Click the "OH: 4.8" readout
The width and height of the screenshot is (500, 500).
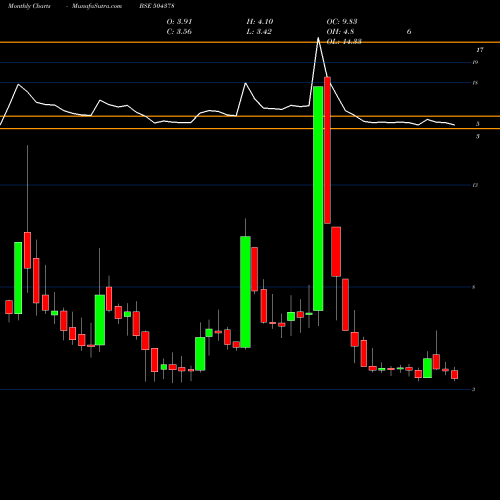340,32
